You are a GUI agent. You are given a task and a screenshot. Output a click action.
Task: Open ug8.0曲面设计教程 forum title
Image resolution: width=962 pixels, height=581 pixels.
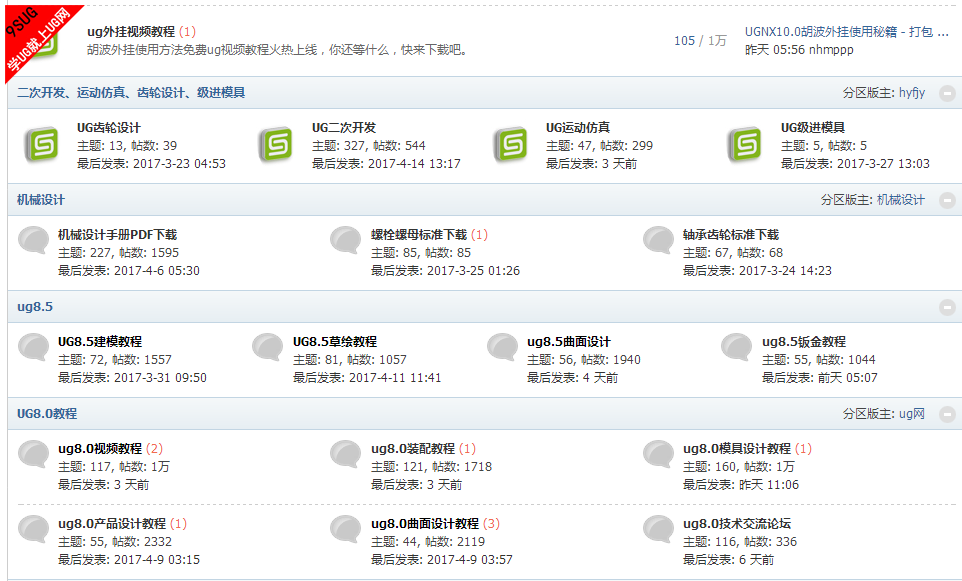point(425,524)
